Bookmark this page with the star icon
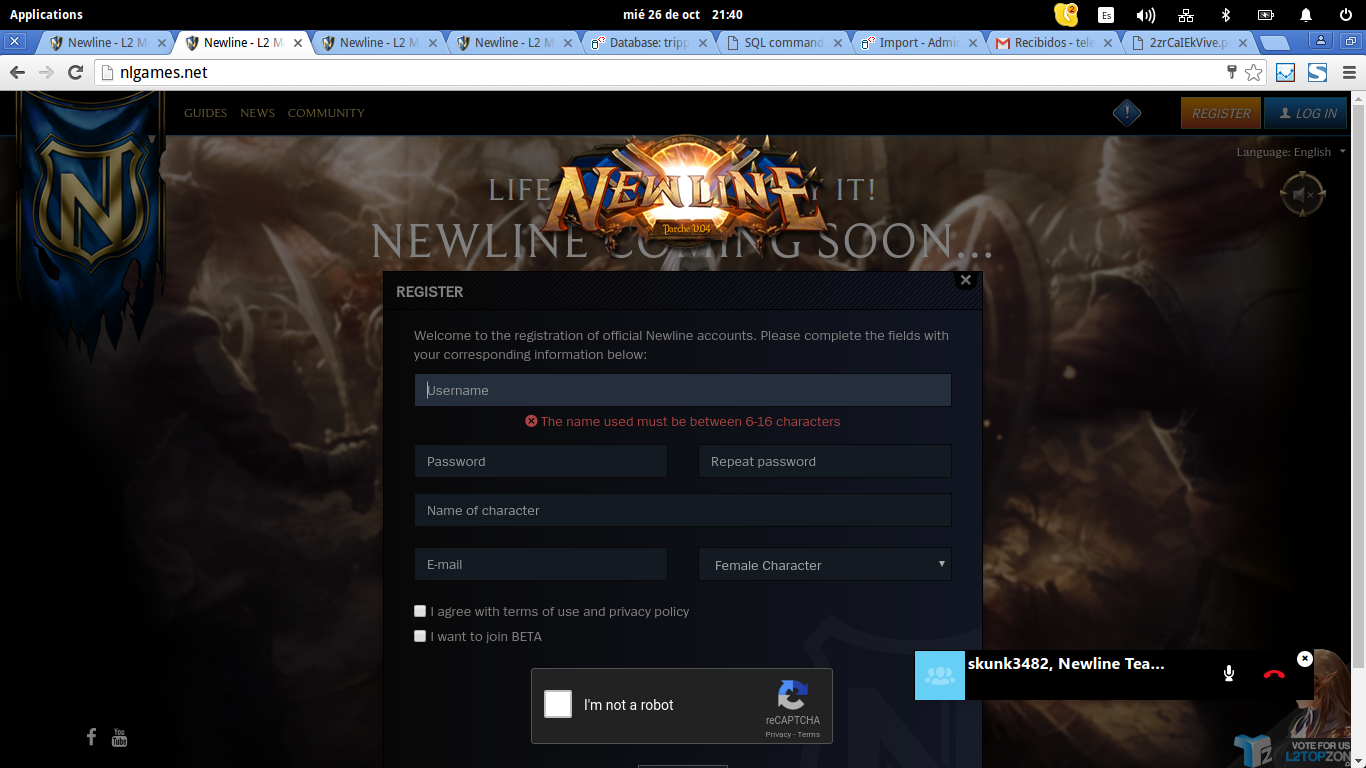The height and width of the screenshot is (768, 1366). pyautogui.click(x=1253, y=72)
